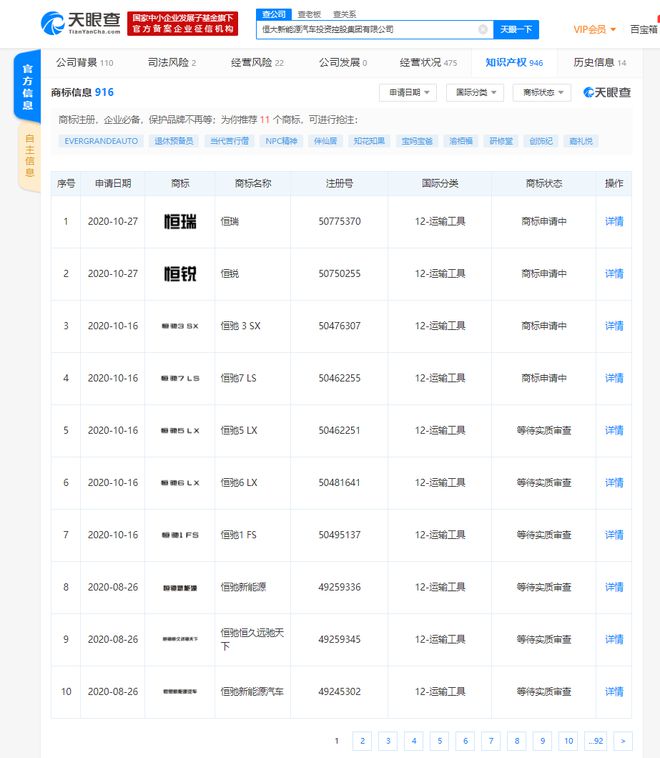Click the 恒驰 3 SX trademark image

point(181,326)
